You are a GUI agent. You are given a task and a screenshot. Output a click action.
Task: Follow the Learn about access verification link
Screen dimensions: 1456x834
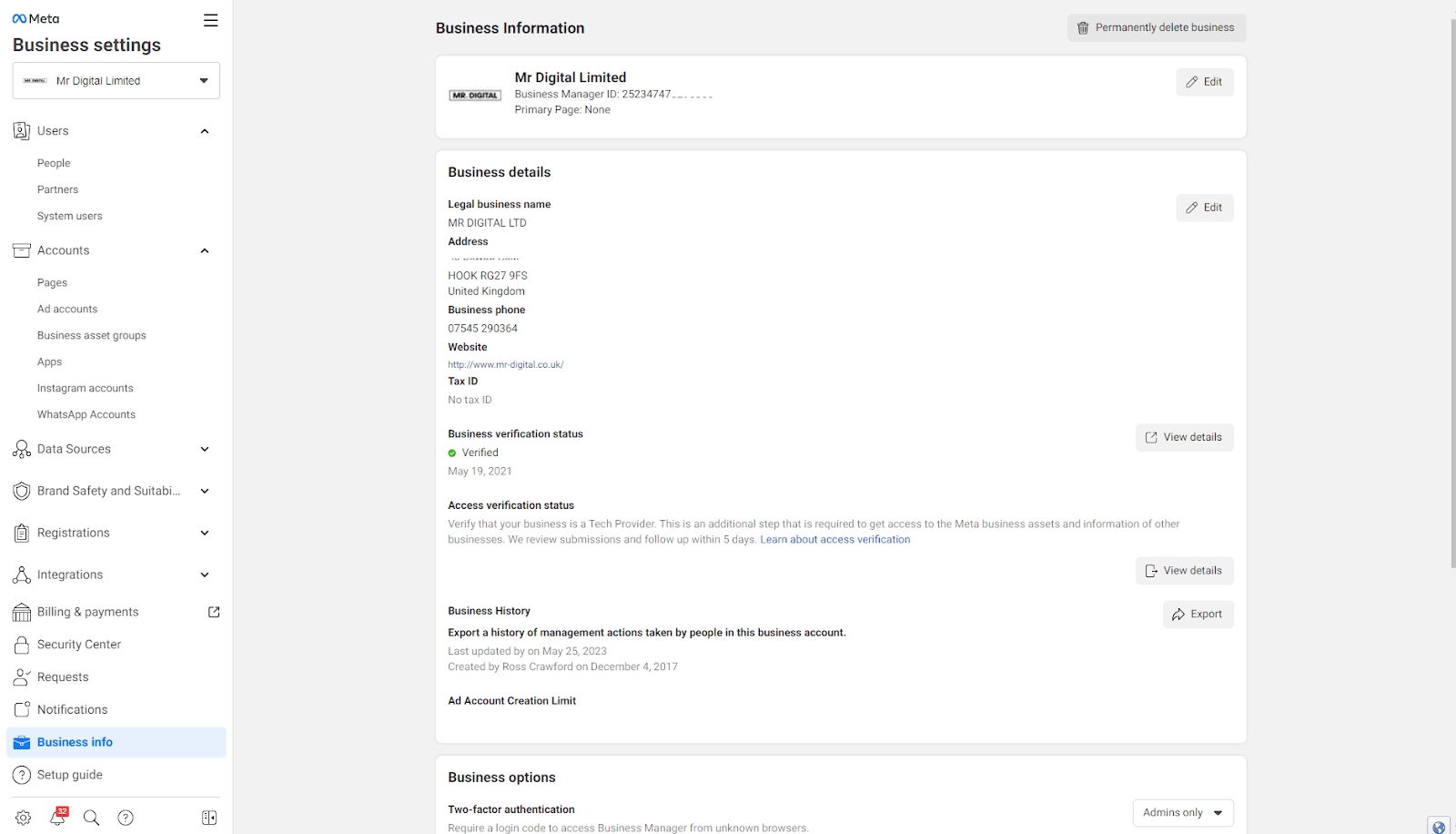[834, 540]
